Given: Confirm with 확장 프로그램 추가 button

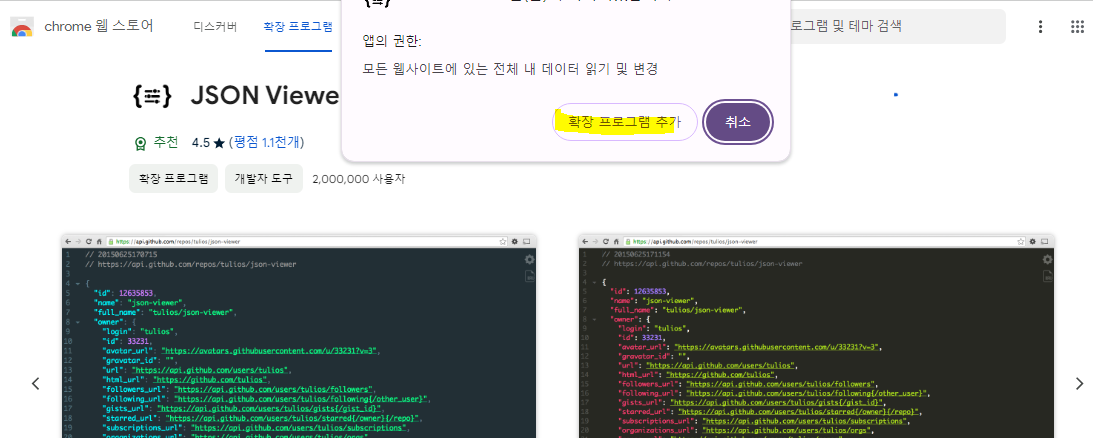Looking at the screenshot, I should (625, 122).
